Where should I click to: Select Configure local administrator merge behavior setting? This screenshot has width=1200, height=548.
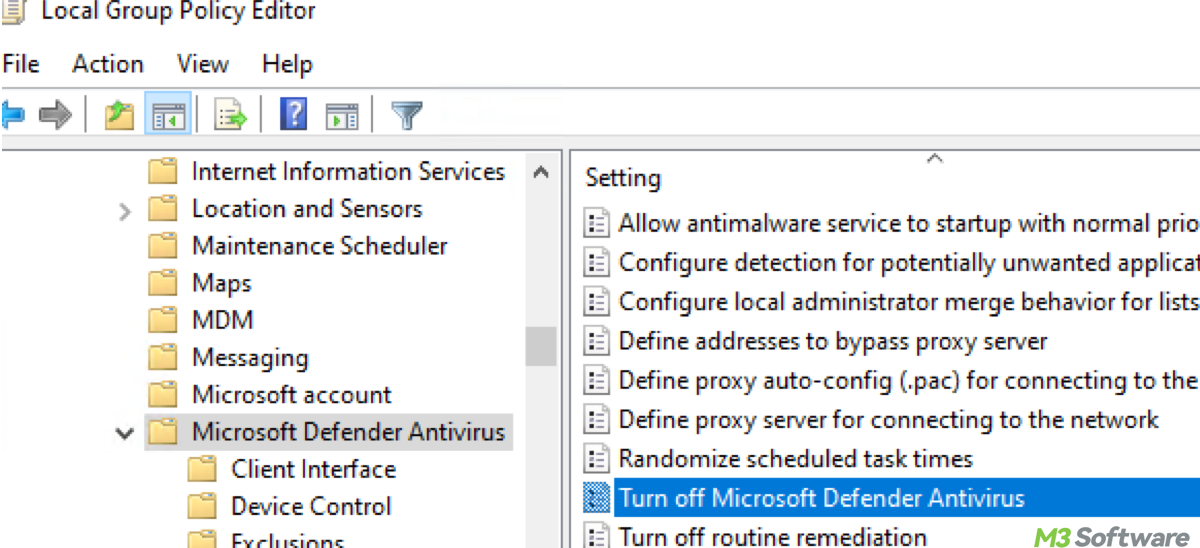point(908,301)
